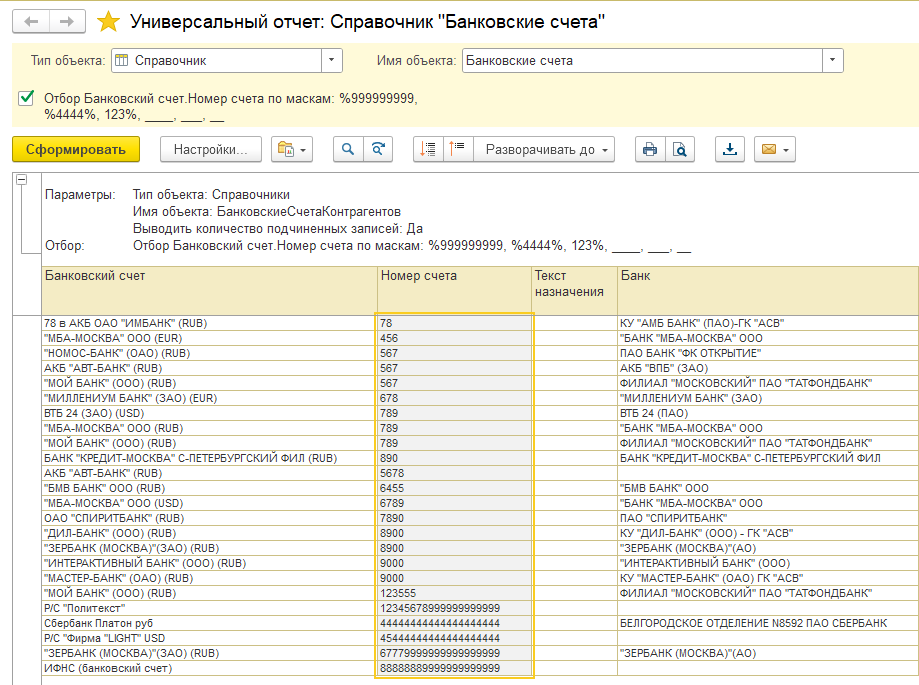Open the Тип объекта dropdown arrow
Viewport: 919px width, 685px height.
pyautogui.click(x=332, y=60)
